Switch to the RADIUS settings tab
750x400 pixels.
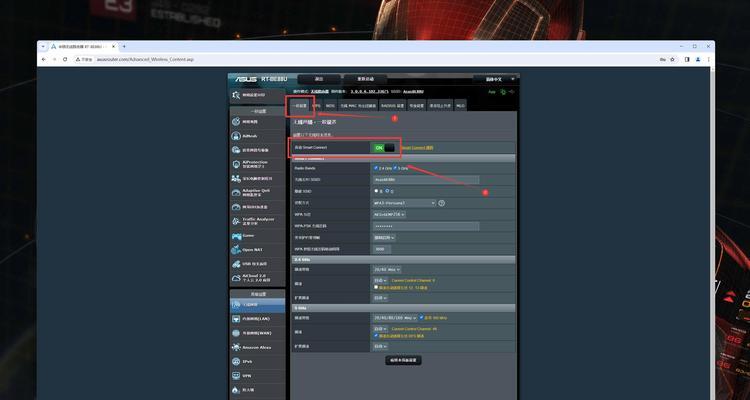(x=392, y=105)
